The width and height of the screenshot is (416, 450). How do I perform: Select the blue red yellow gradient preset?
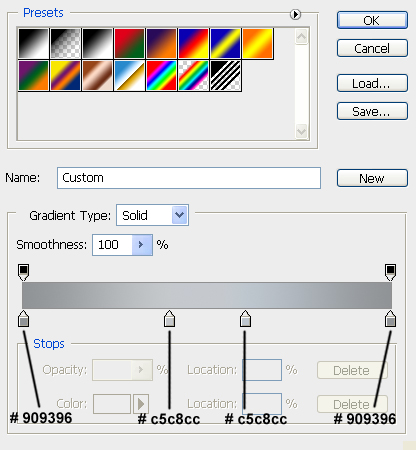pyautogui.click(x=193, y=43)
